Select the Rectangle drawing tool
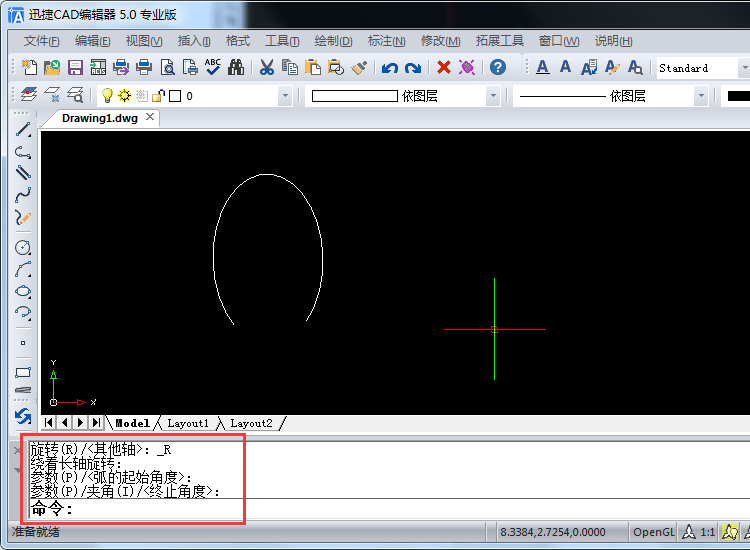This screenshot has height=550, width=750. pos(23,372)
